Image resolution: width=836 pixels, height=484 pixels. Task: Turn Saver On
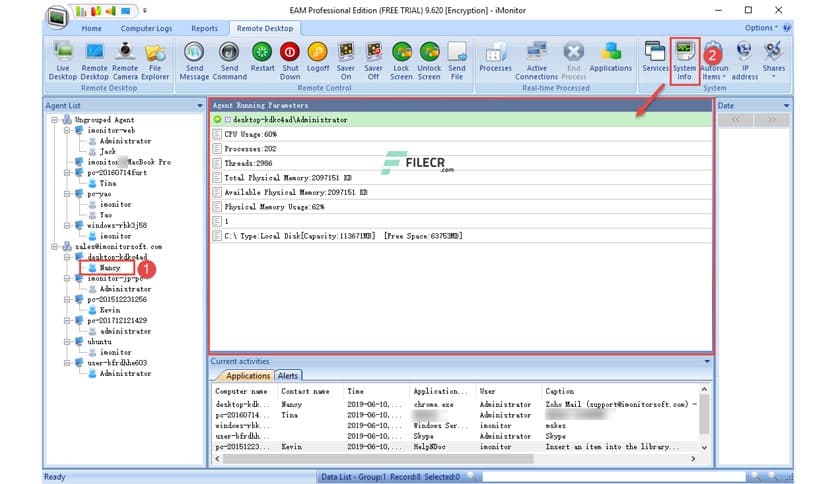pos(345,61)
